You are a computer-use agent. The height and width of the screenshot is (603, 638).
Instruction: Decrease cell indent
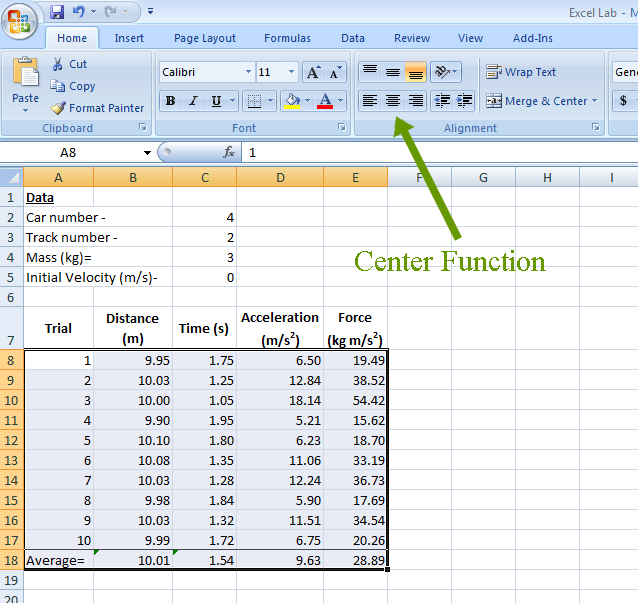click(x=442, y=100)
